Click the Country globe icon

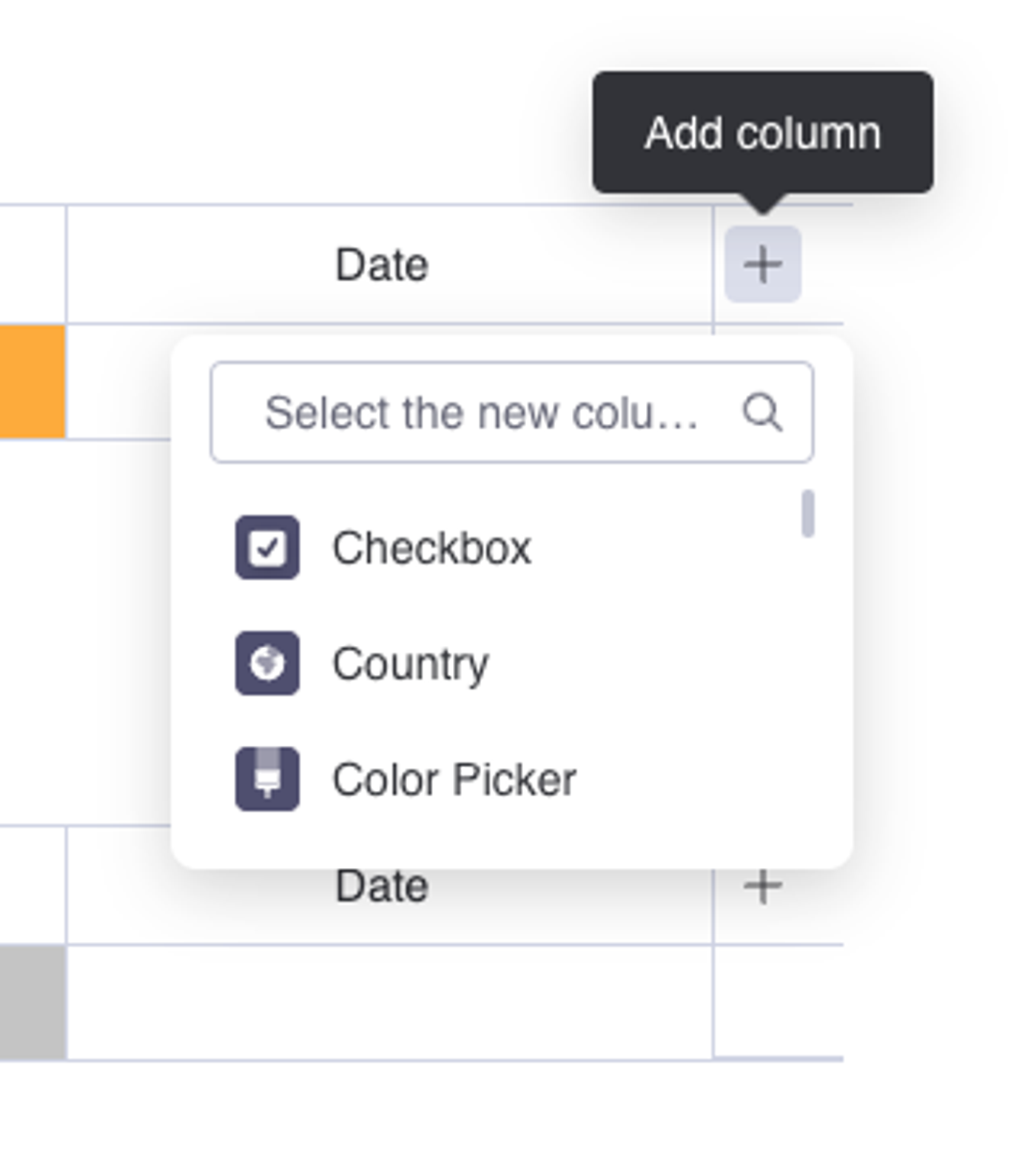point(267,663)
